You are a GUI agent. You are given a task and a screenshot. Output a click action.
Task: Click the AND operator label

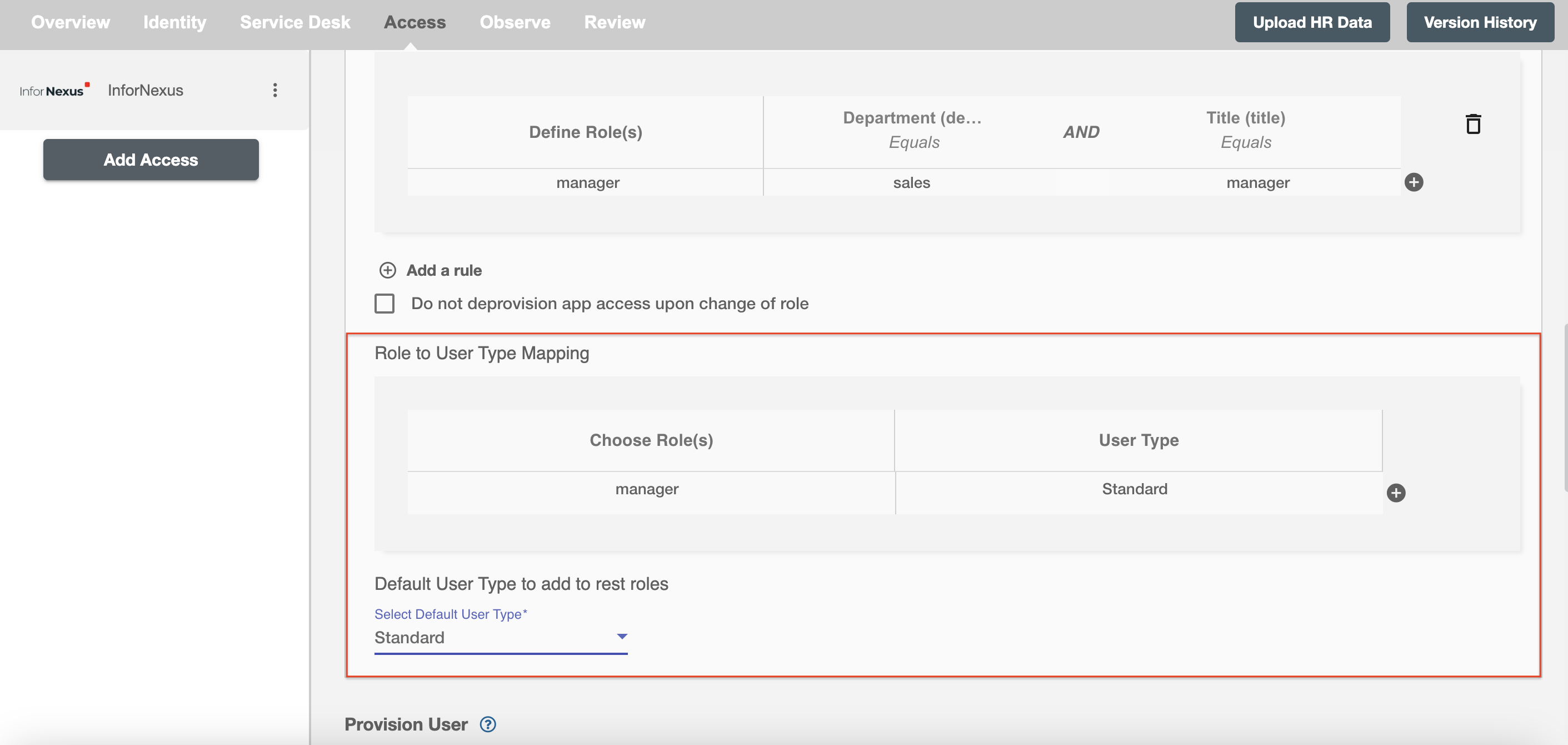pyautogui.click(x=1081, y=132)
